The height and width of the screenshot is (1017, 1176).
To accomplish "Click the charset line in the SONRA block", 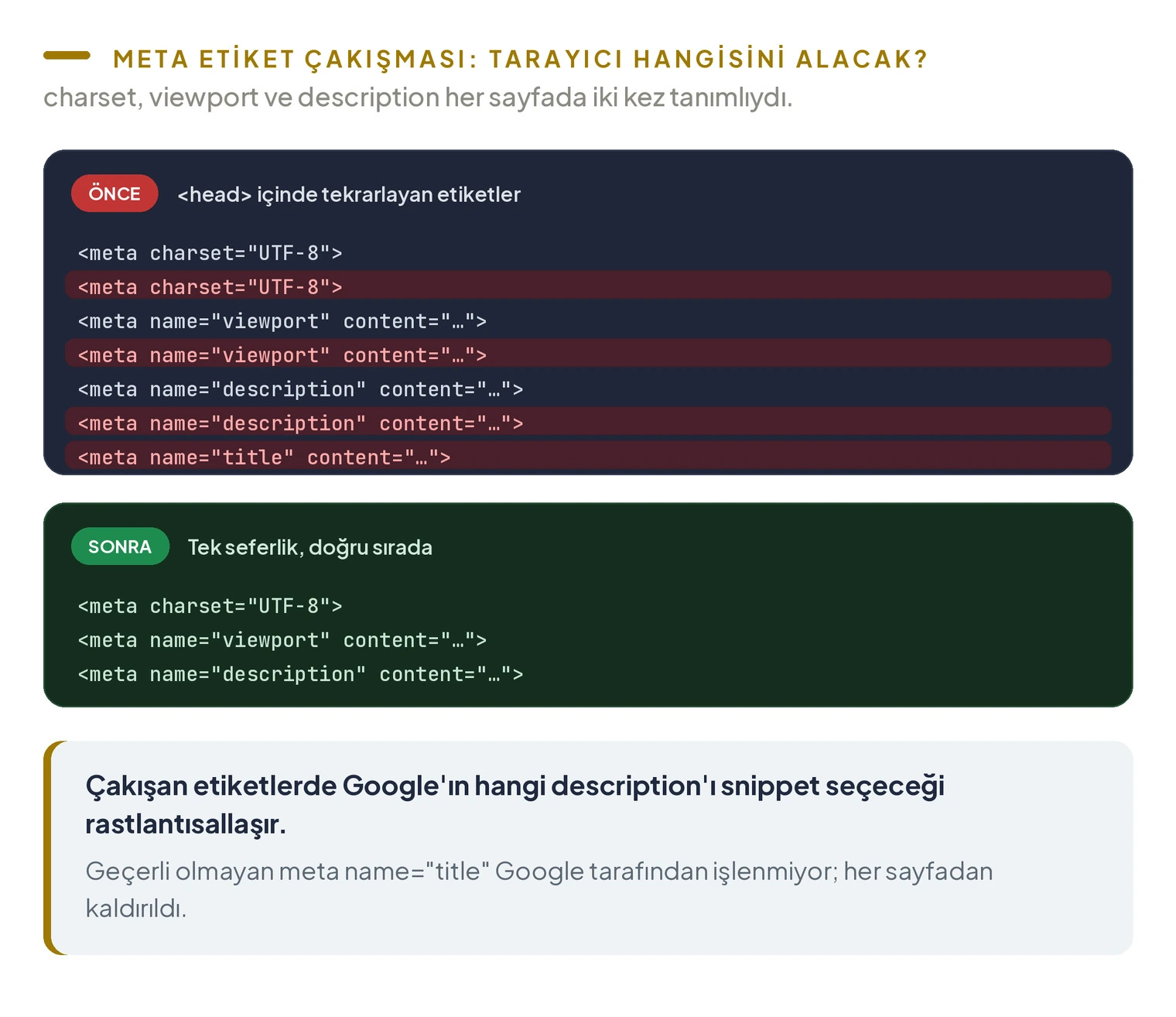I will 210,606.
